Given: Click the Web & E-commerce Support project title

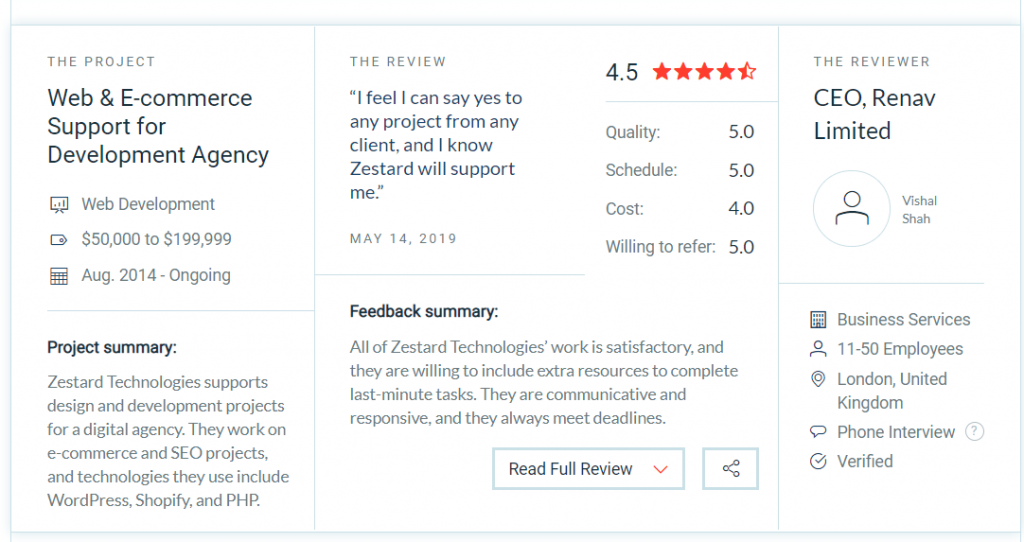Looking at the screenshot, I should tap(158, 126).
